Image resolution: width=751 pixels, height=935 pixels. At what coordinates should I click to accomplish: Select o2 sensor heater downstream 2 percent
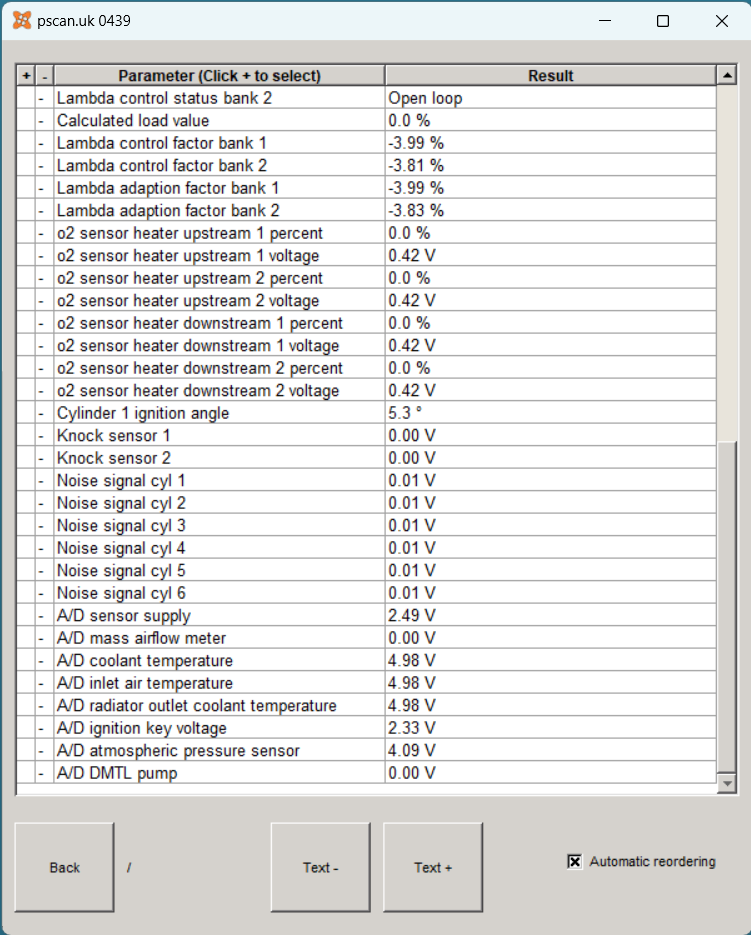click(220, 369)
